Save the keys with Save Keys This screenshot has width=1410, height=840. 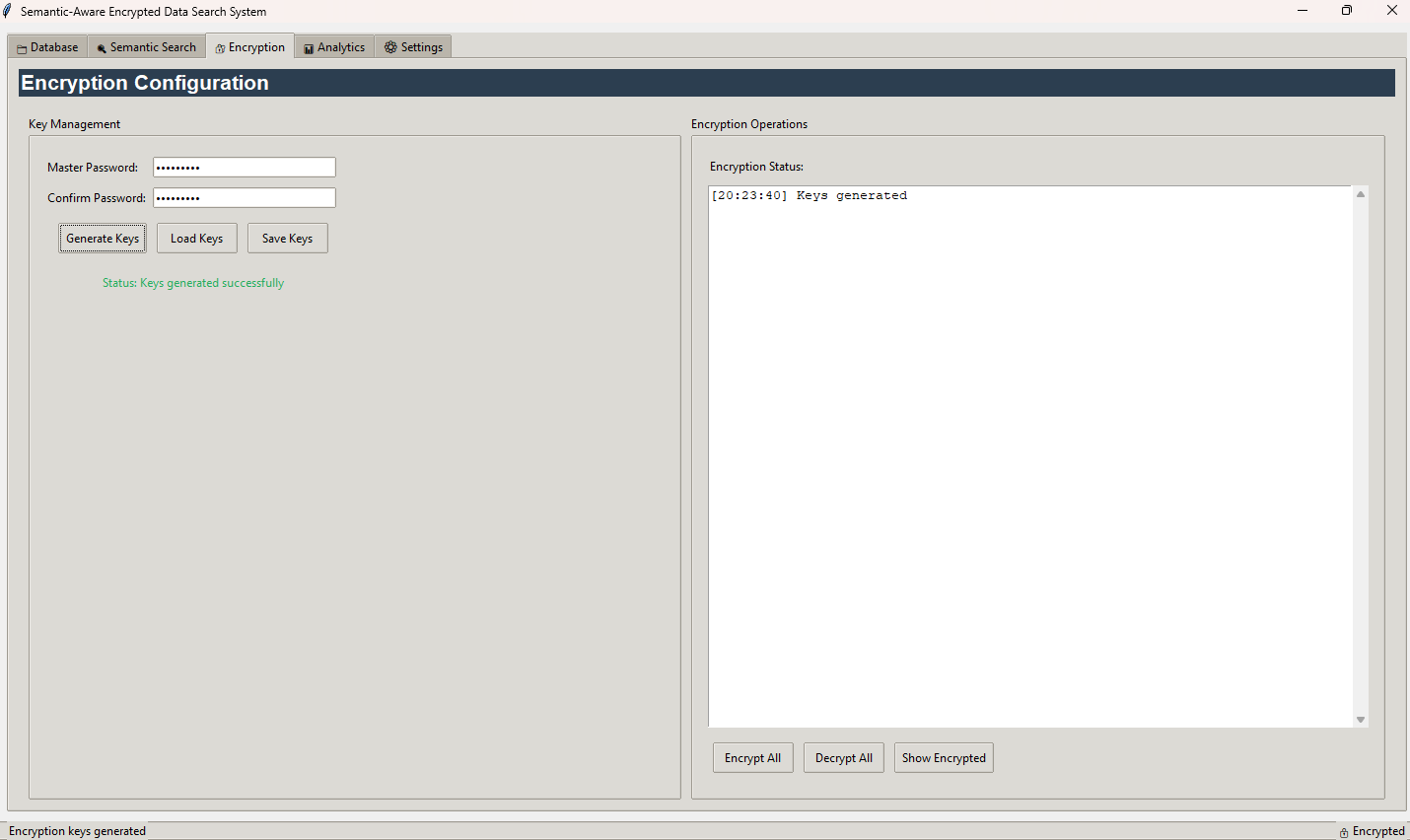point(287,239)
